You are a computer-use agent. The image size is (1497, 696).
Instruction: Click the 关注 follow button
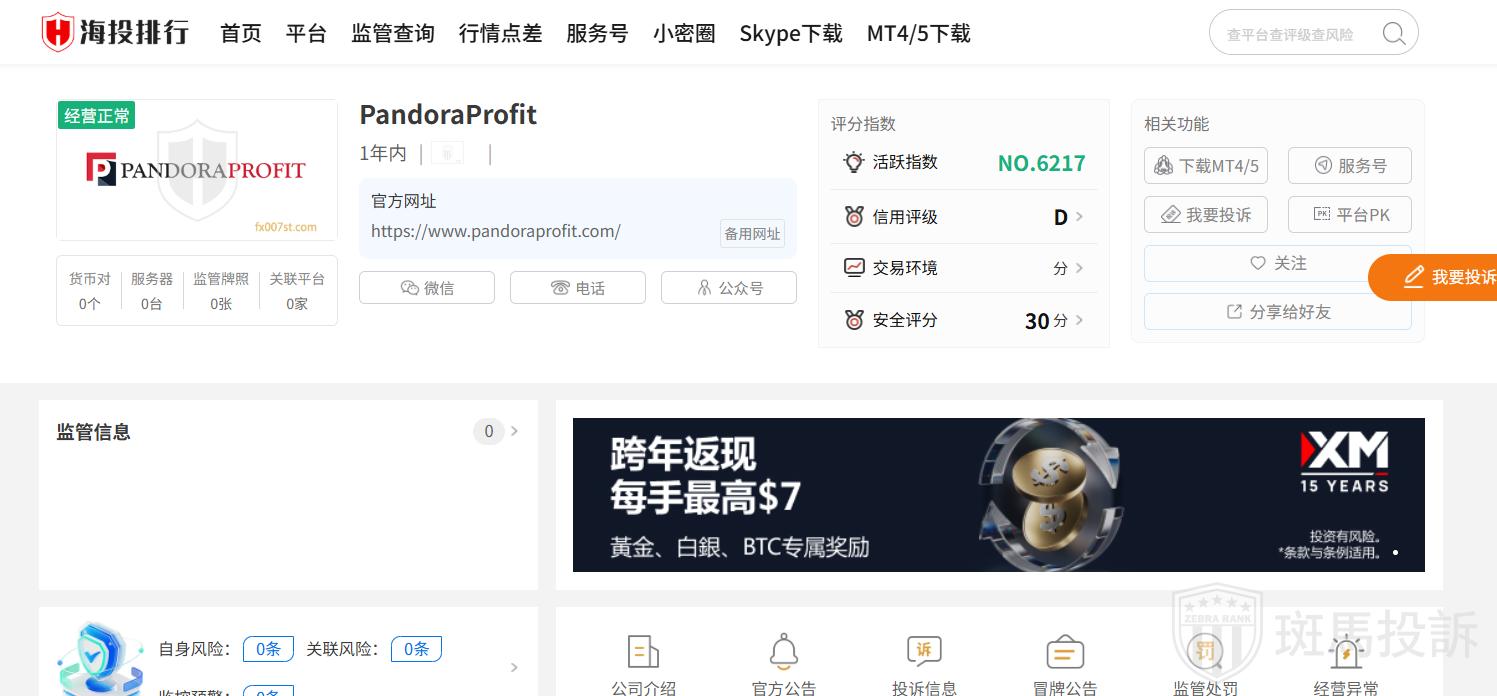point(1277,263)
